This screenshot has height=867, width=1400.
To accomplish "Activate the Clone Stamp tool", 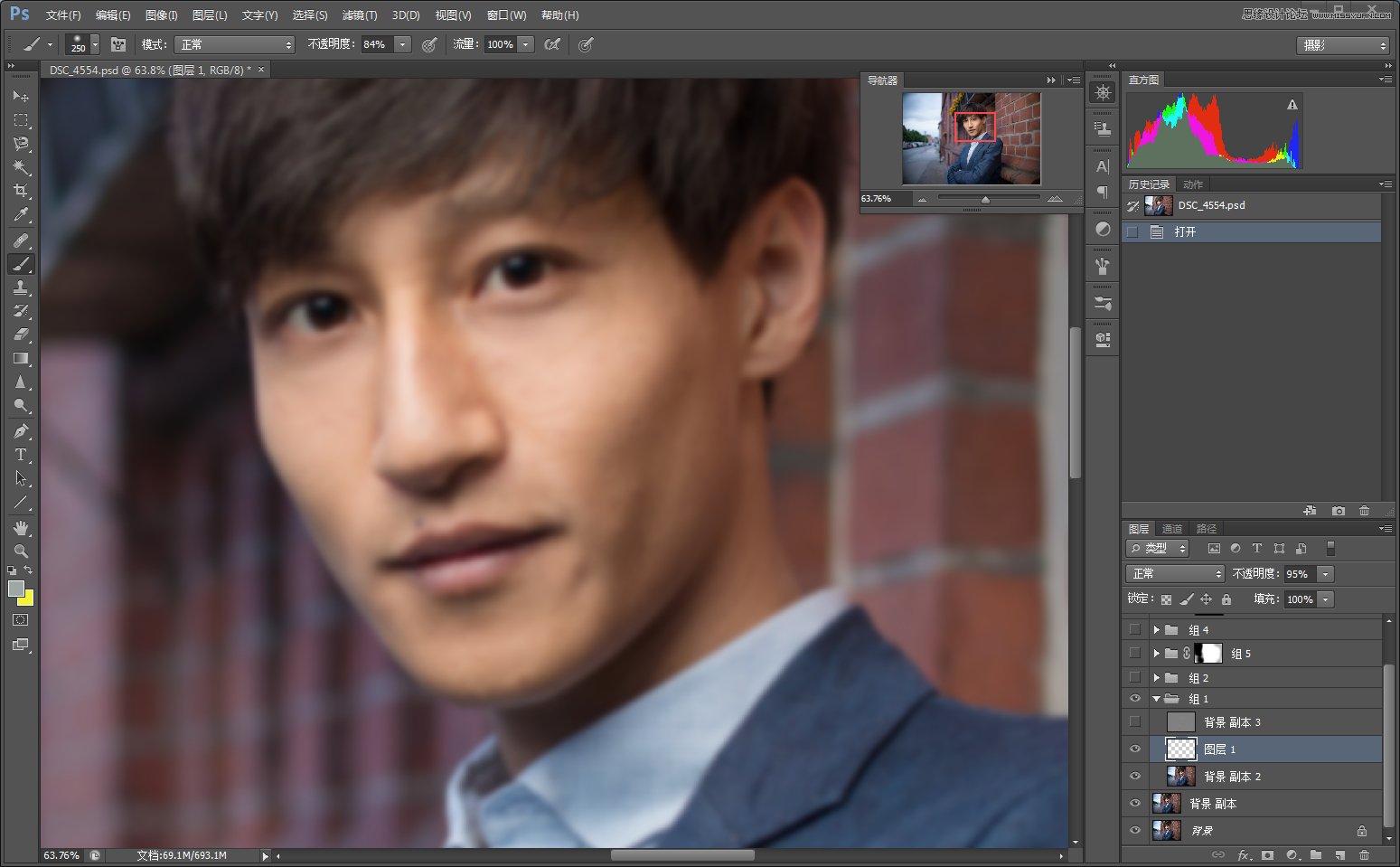I will click(x=20, y=287).
